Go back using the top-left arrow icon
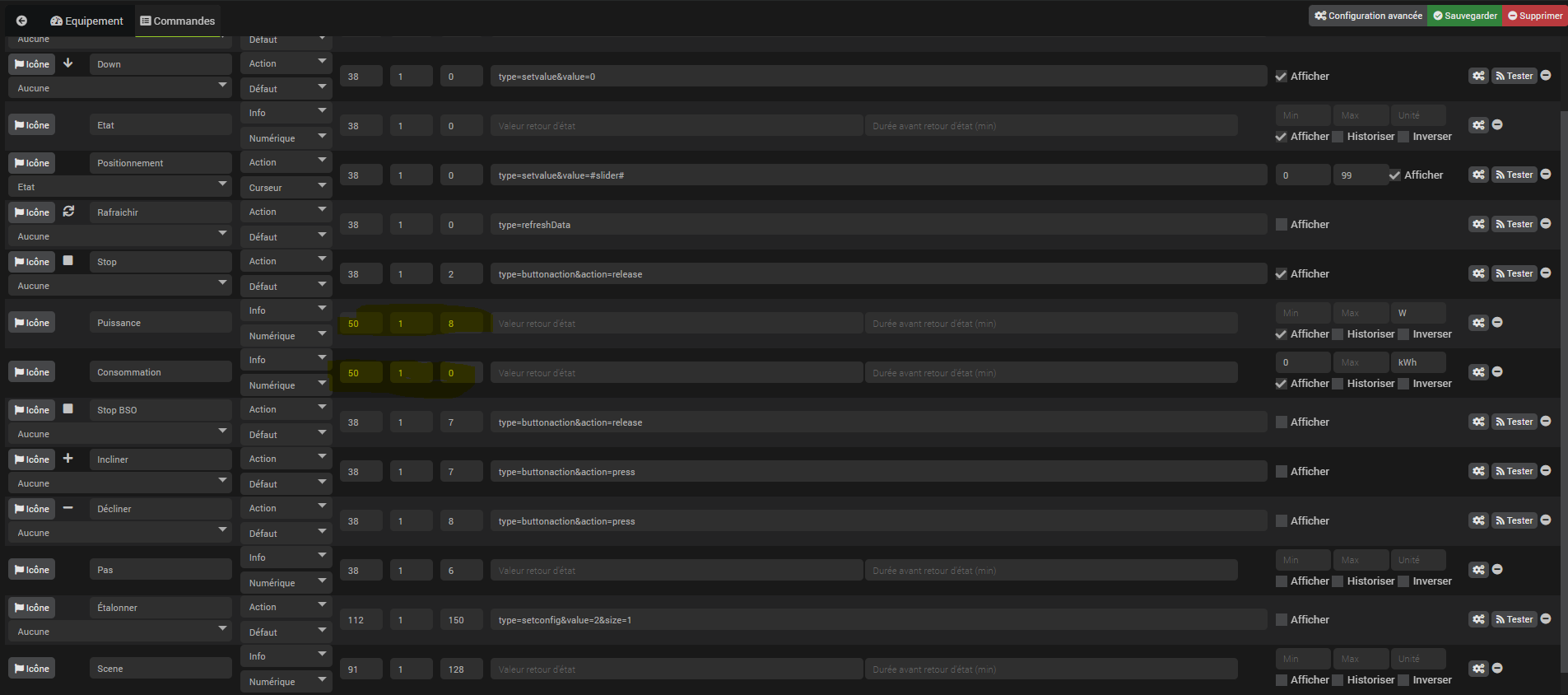The image size is (1568, 695). 21,21
